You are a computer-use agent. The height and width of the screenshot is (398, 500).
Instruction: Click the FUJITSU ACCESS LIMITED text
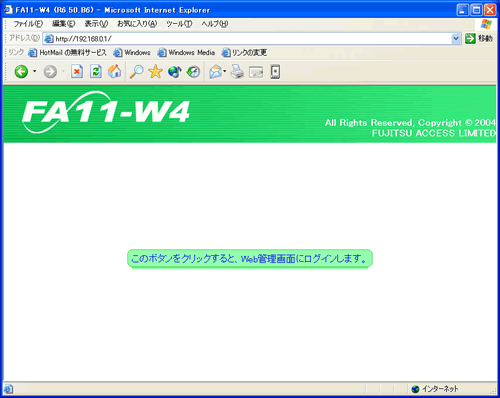coord(434,133)
